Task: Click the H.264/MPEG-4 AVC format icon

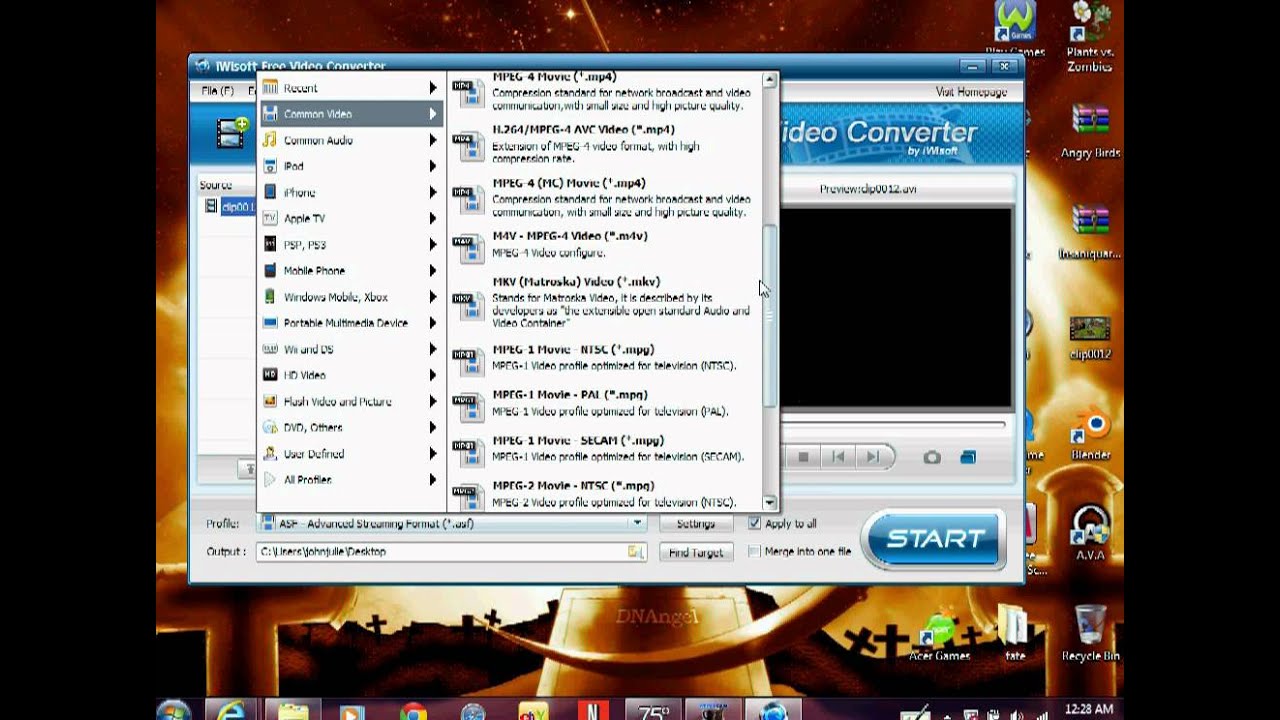Action: (x=468, y=146)
